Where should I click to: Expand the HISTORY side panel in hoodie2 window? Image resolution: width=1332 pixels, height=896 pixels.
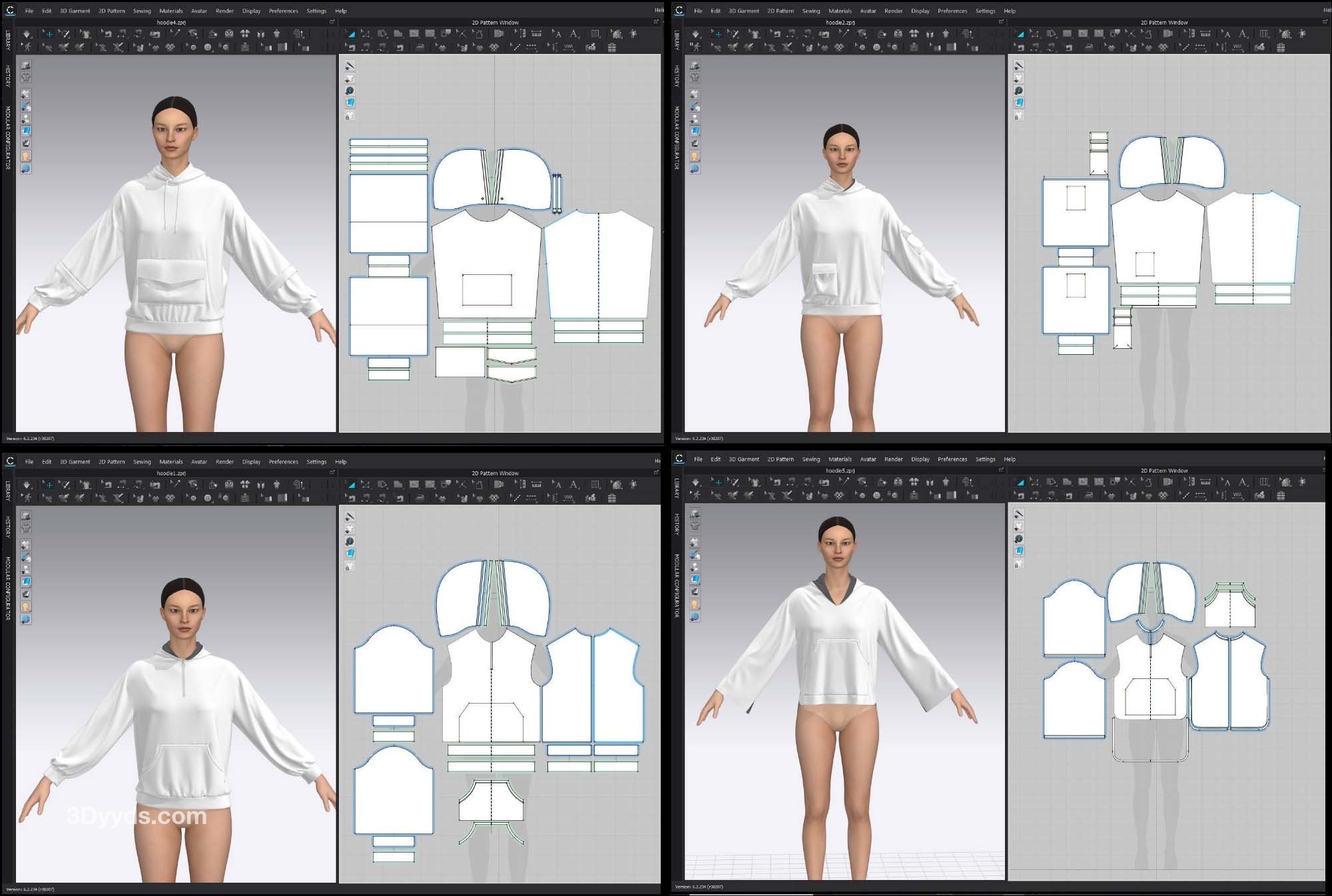(677, 76)
